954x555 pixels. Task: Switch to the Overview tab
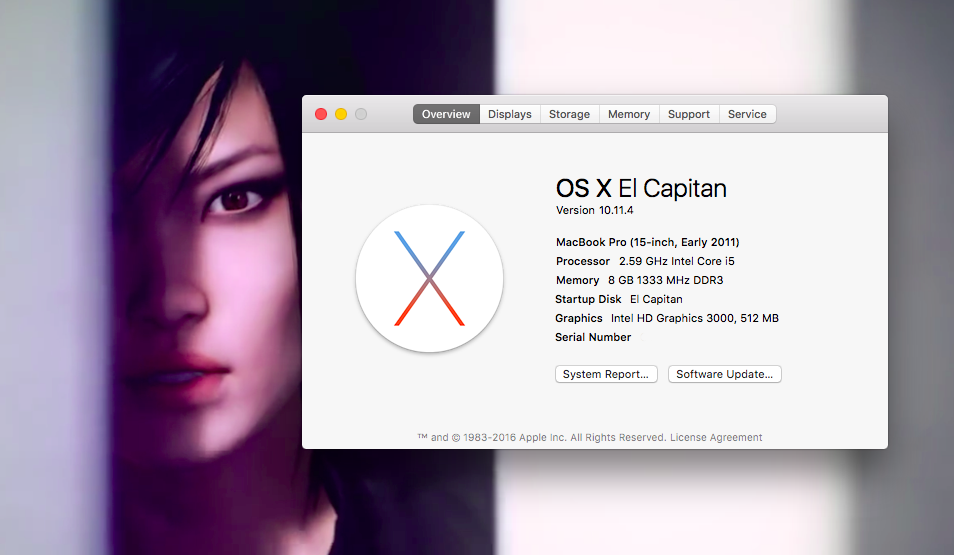point(446,114)
